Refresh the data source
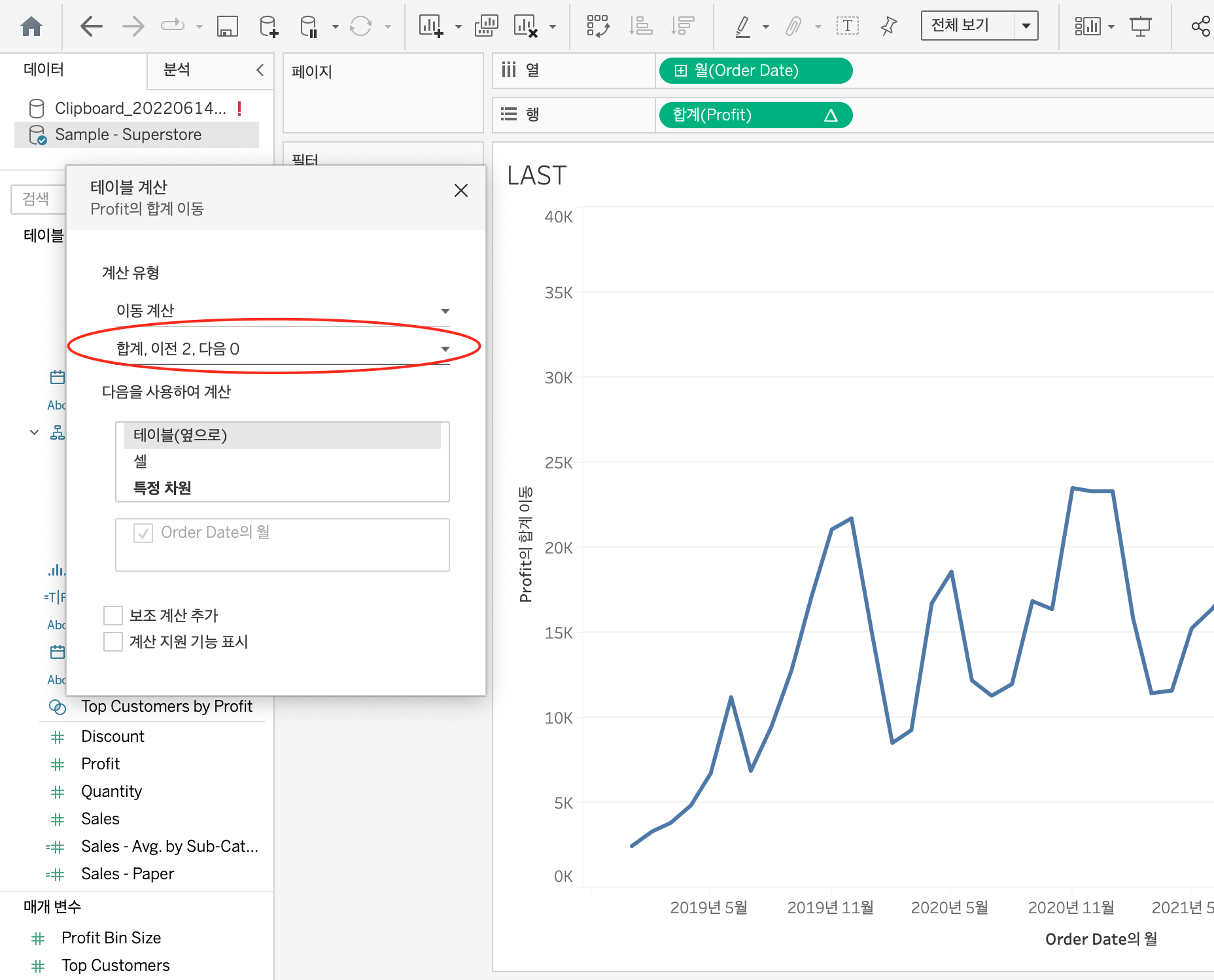The image size is (1214, 980). pyautogui.click(x=360, y=26)
